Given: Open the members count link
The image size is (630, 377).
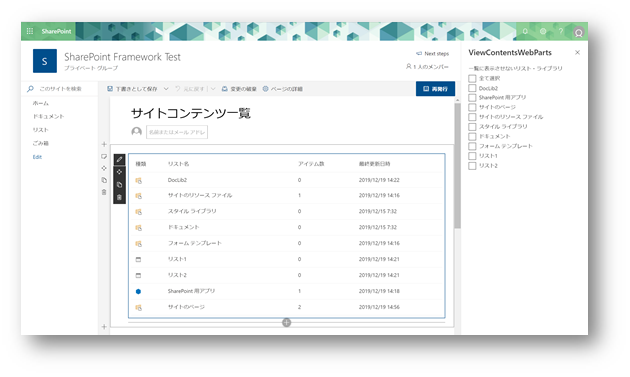Looking at the screenshot, I should (x=428, y=67).
